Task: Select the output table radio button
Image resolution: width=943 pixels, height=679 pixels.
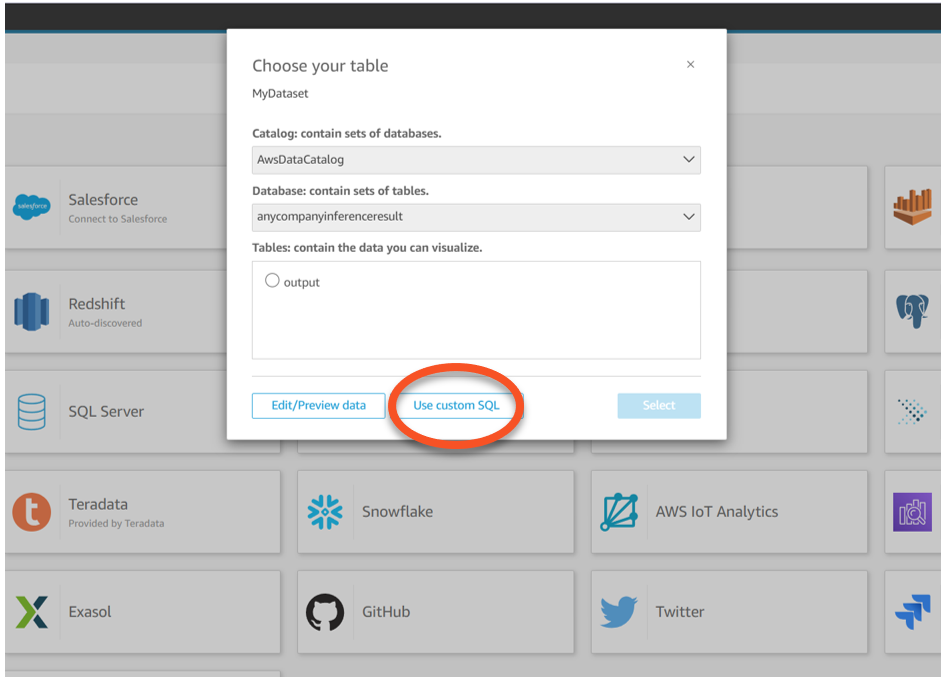Action: coord(272,280)
